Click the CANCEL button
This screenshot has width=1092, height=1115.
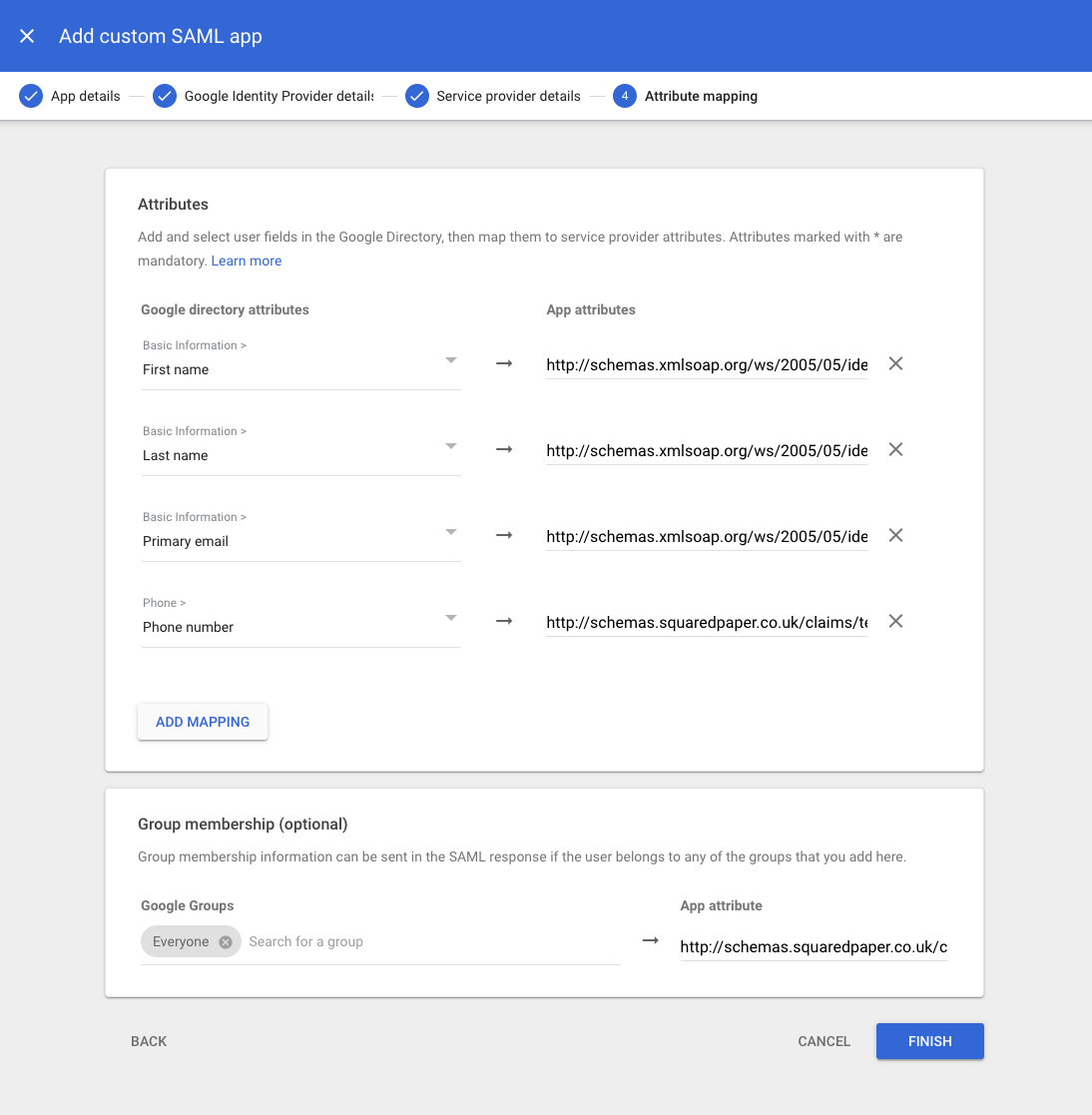[x=823, y=1041]
